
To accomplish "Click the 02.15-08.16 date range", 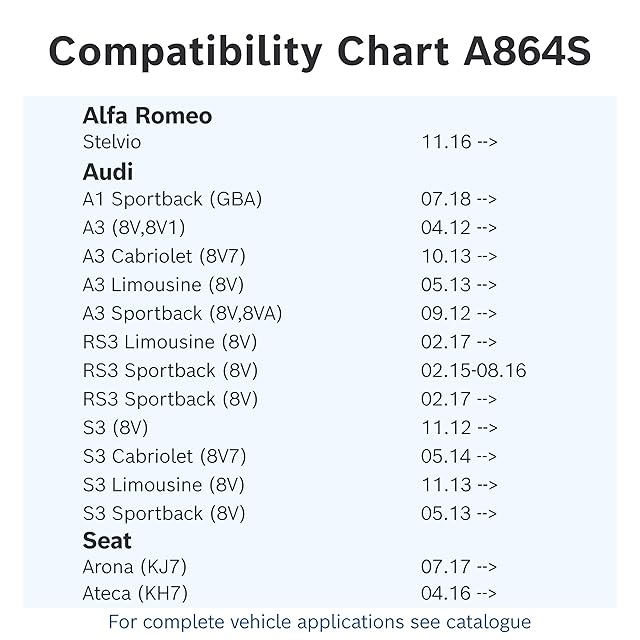I will click(473, 371).
